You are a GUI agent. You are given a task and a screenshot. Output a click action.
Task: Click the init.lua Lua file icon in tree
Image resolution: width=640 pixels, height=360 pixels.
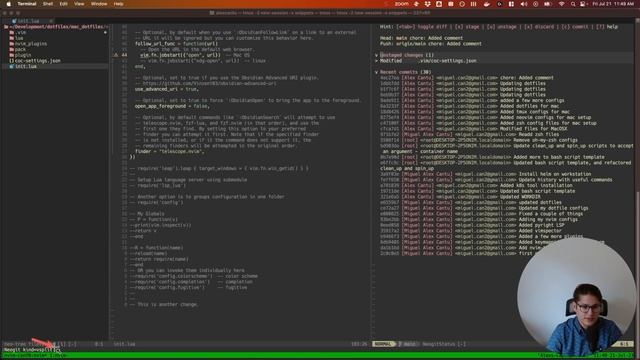(x=11, y=66)
